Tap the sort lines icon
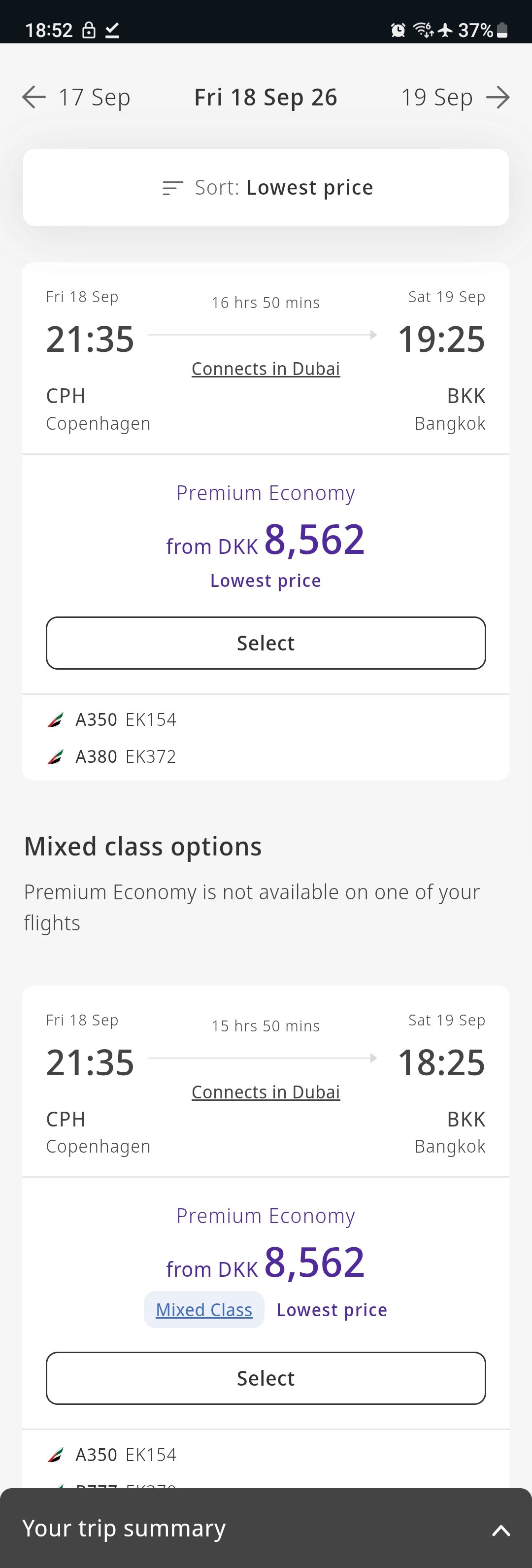Viewport: 532px width, 1568px height. coord(173,187)
